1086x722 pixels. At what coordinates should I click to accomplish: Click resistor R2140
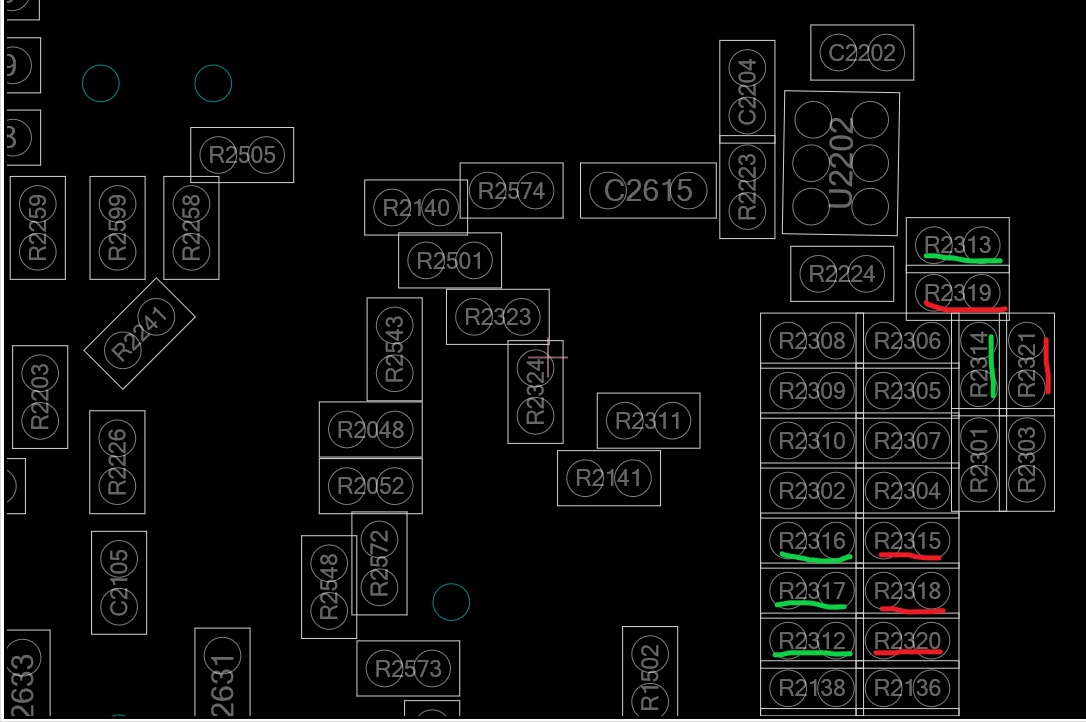click(416, 208)
